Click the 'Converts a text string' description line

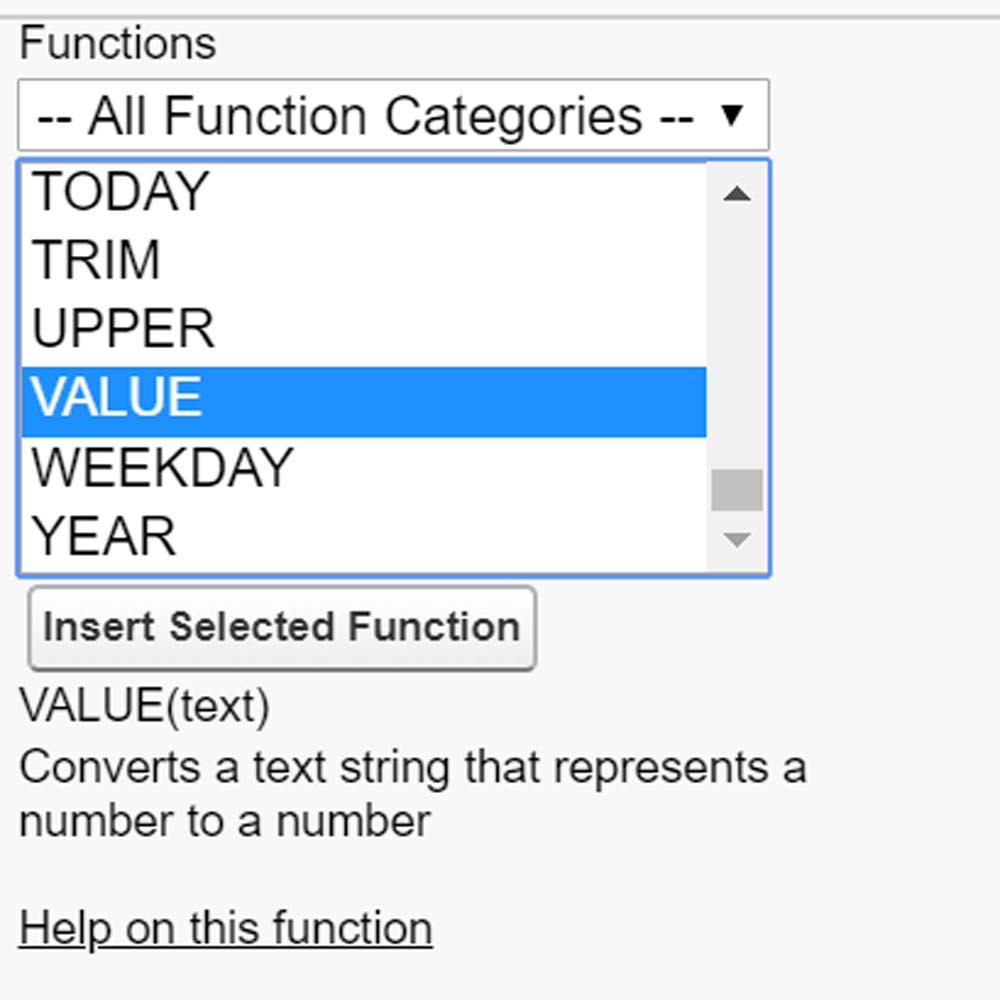[412, 768]
